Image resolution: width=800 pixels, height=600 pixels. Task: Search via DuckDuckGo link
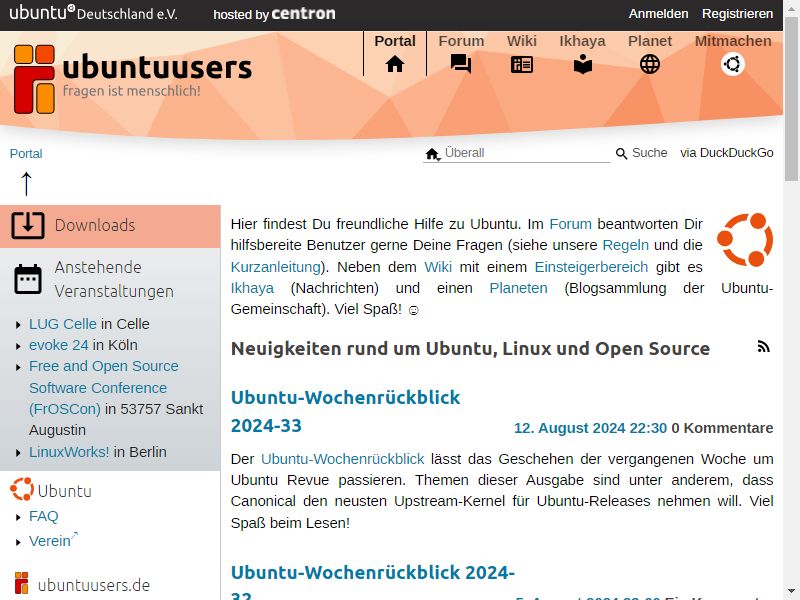(727, 153)
